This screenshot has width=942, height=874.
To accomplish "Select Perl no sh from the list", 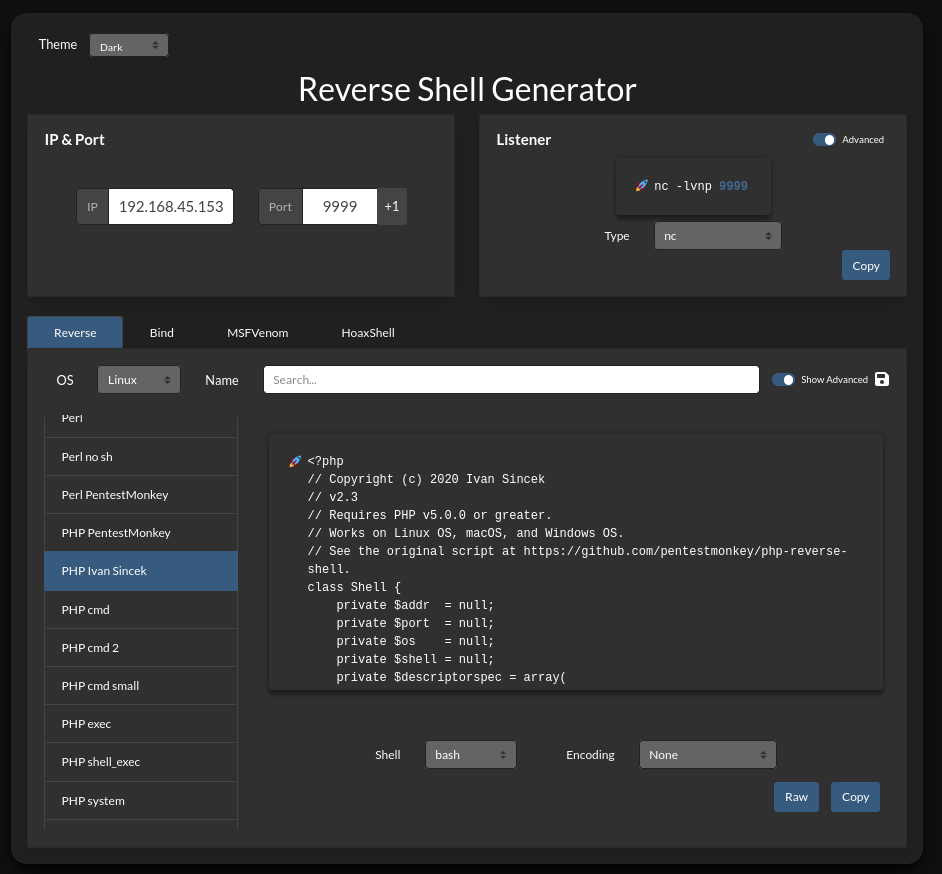I will pyautogui.click(x=141, y=457).
